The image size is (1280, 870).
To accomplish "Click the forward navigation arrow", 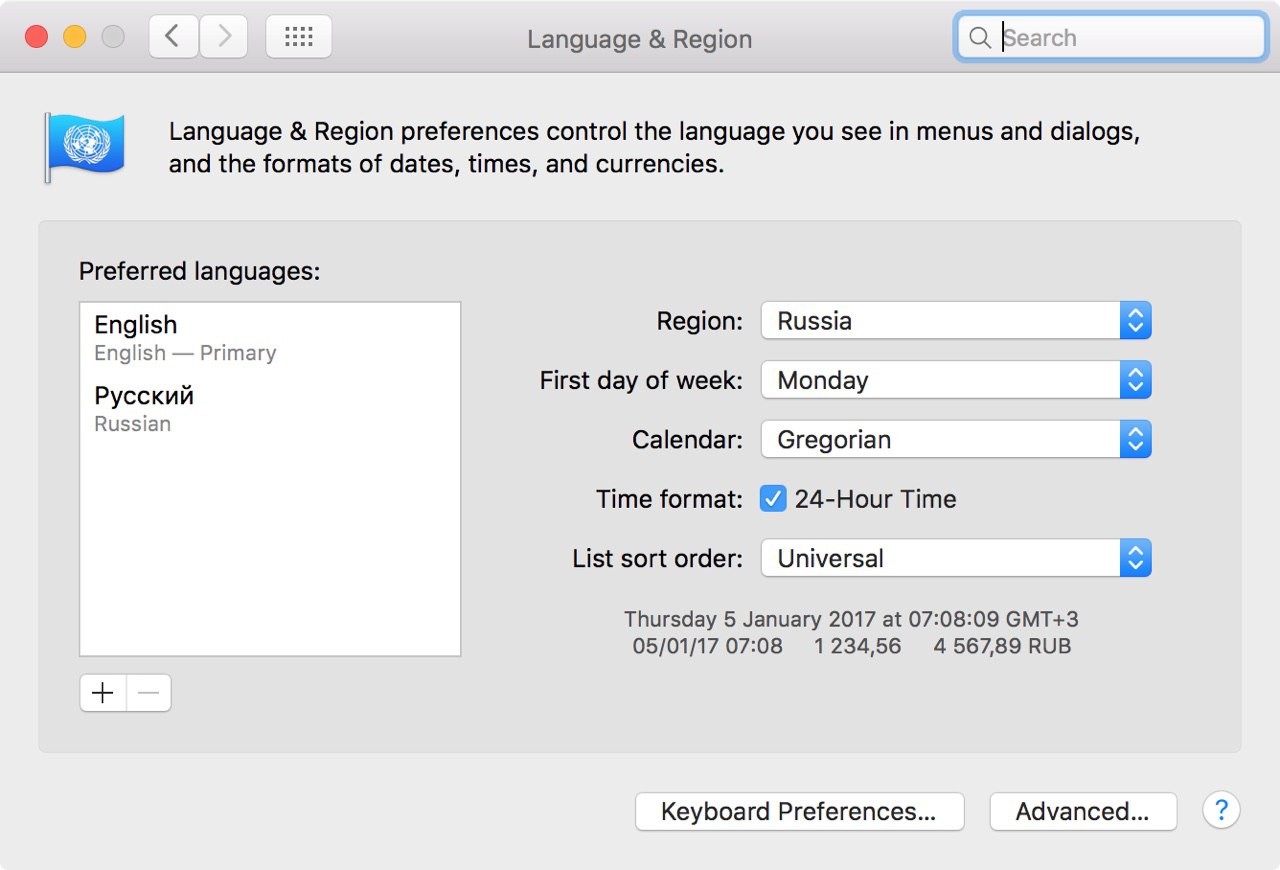I will point(224,37).
